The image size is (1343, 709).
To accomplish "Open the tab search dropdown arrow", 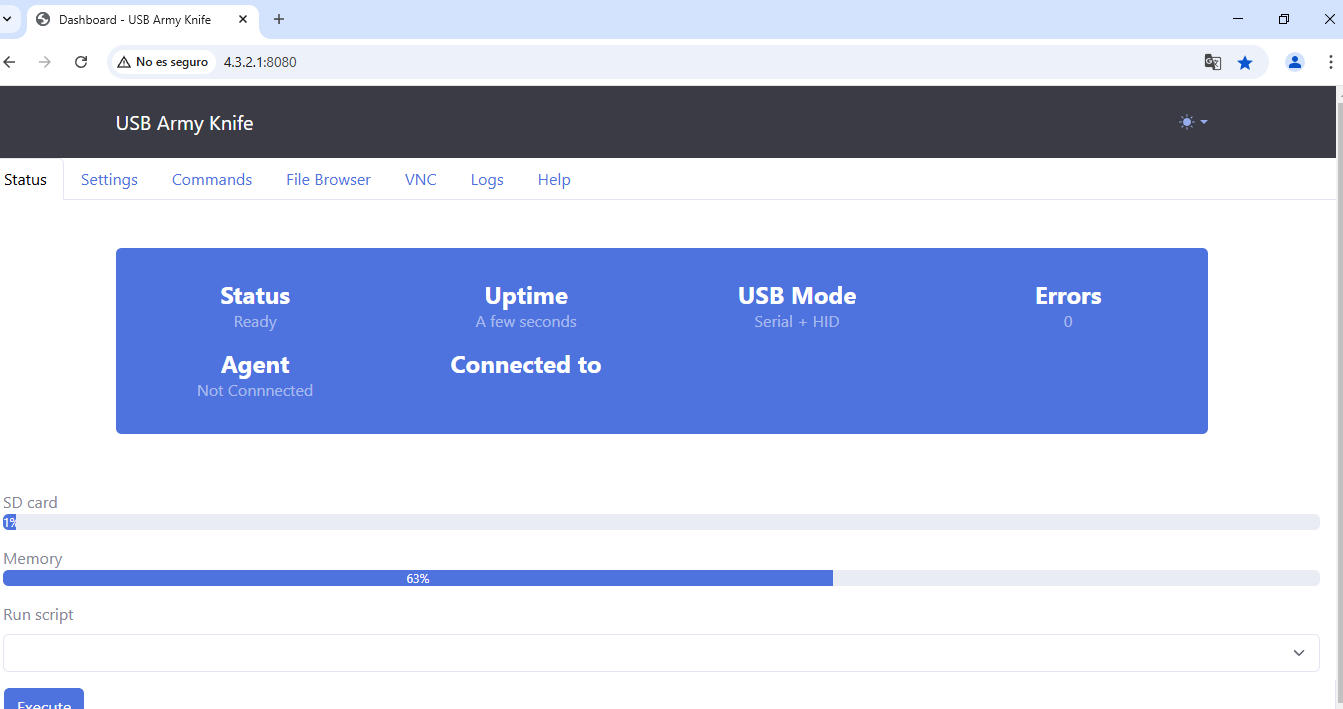I will (x=9, y=19).
